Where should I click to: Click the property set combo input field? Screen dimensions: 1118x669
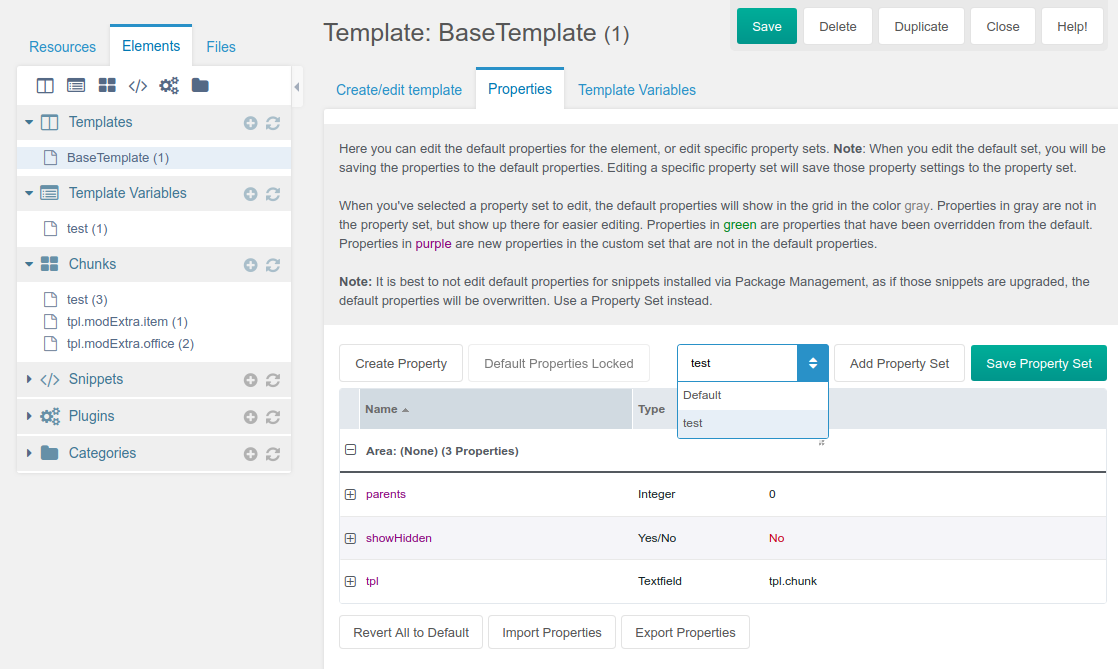(737, 363)
